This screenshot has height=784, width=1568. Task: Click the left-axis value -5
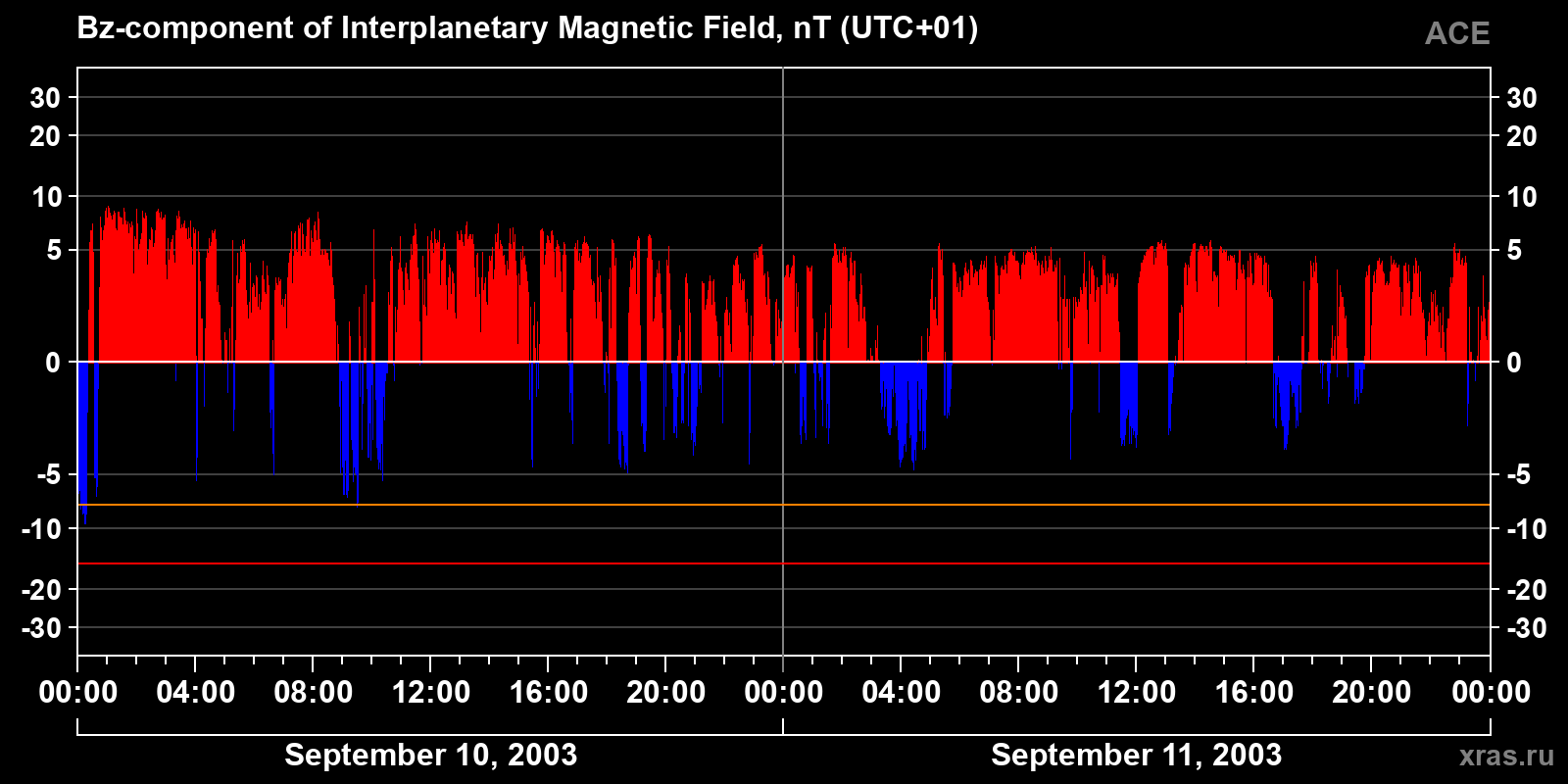point(49,475)
